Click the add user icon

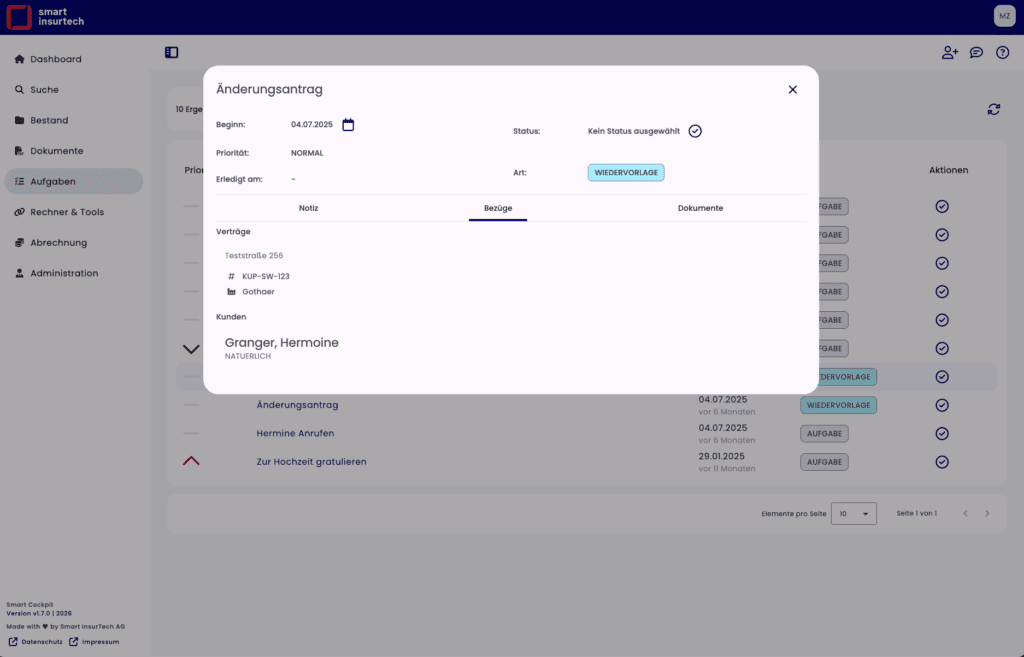click(x=949, y=53)
